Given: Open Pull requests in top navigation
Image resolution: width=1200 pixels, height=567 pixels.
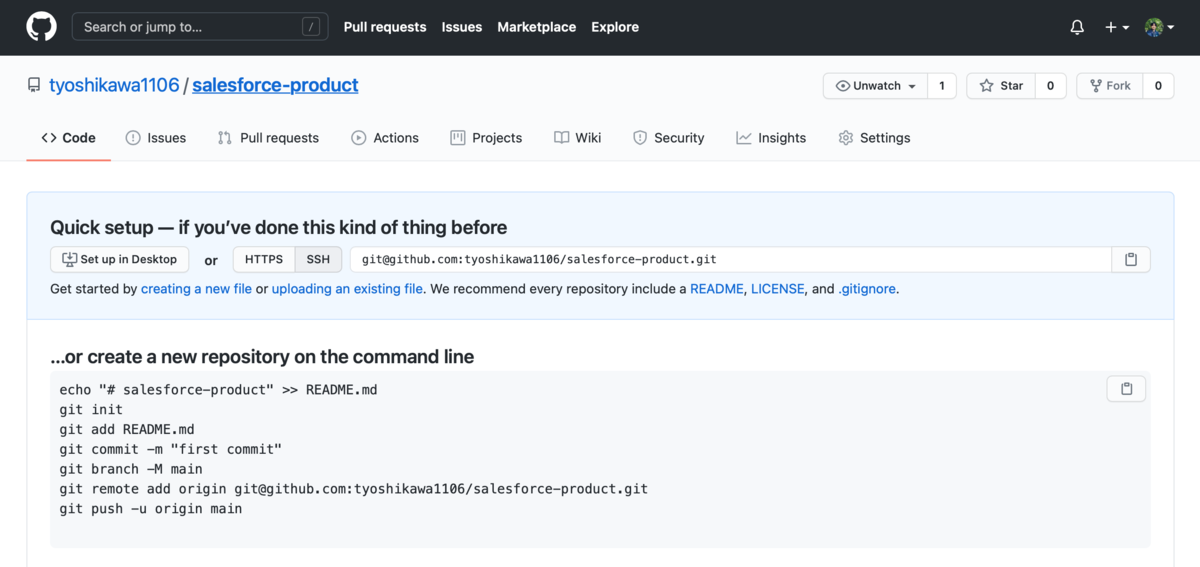Looking at the screenshot, I should click(x=385, y=27).
